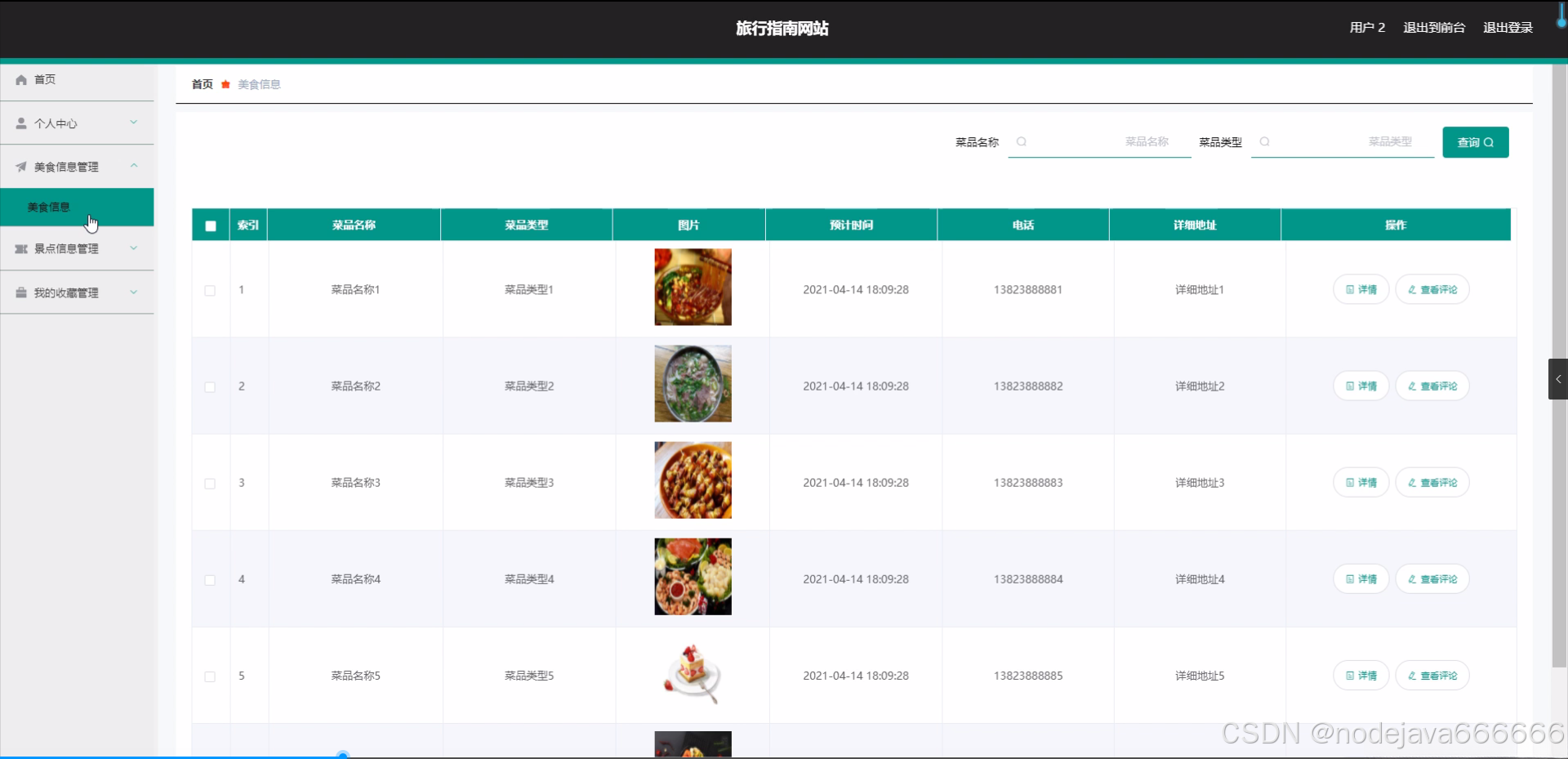
Task: Click the 详细地址 column header
Action: [1195, 225]
